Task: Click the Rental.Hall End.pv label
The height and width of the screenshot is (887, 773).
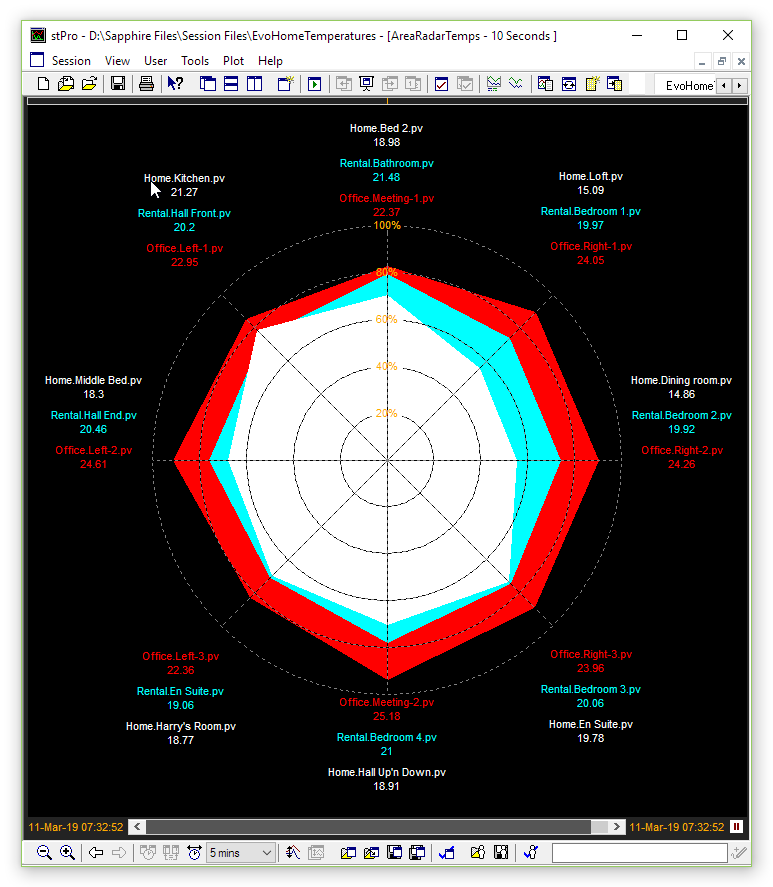Action: 93,415
